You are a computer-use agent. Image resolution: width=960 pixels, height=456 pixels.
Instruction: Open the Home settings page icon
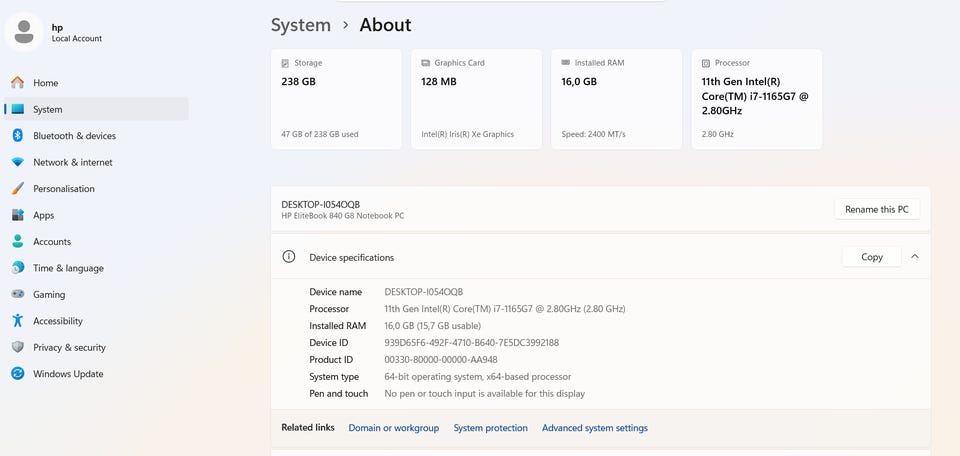(x=18, y=83)
